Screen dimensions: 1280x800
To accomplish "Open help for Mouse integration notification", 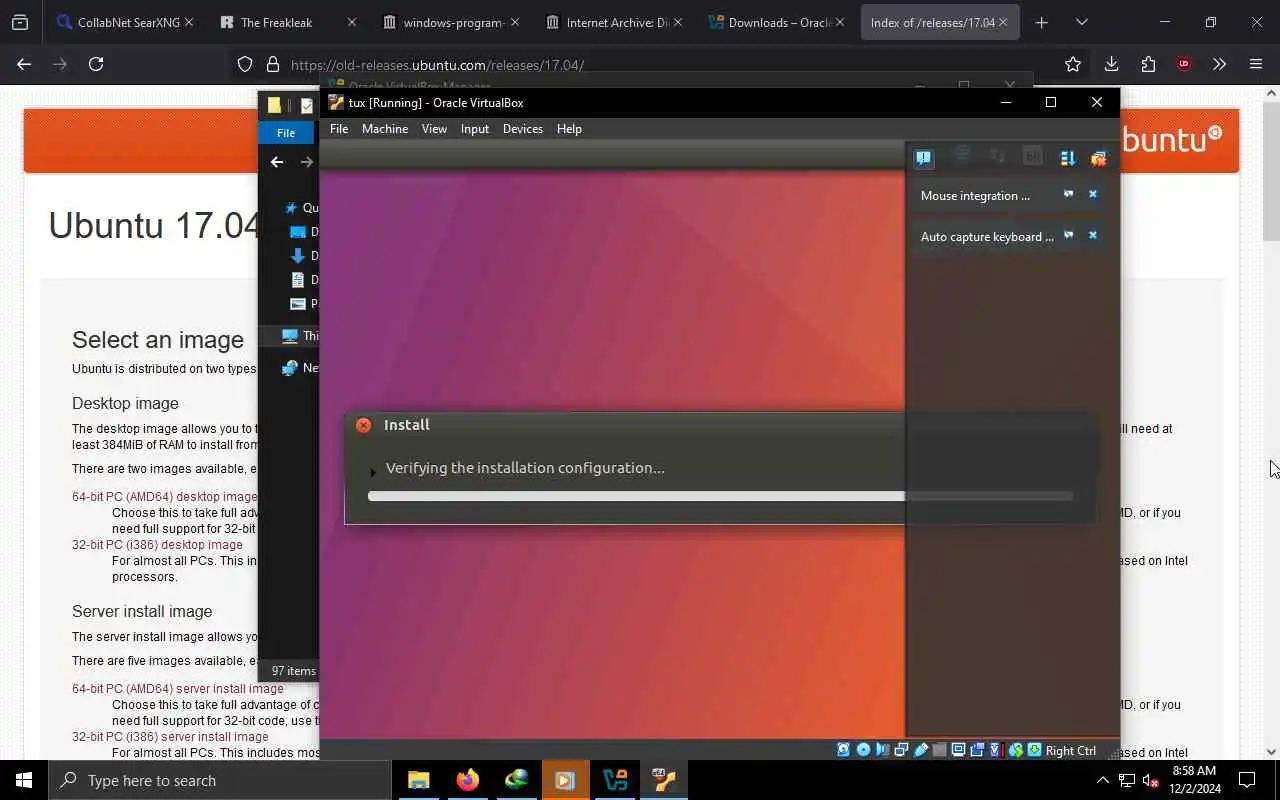I will tap(1068, 194).
